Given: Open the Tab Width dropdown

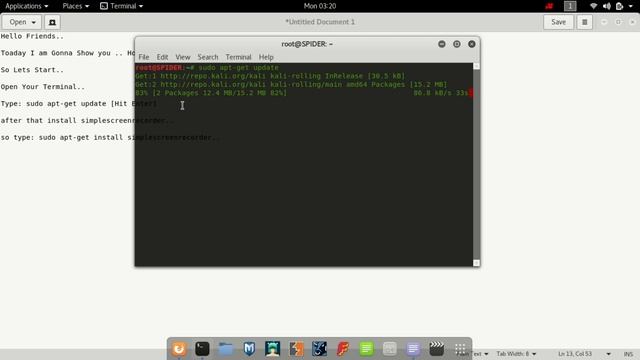Looking at the screenshot, I should point(516,354).
